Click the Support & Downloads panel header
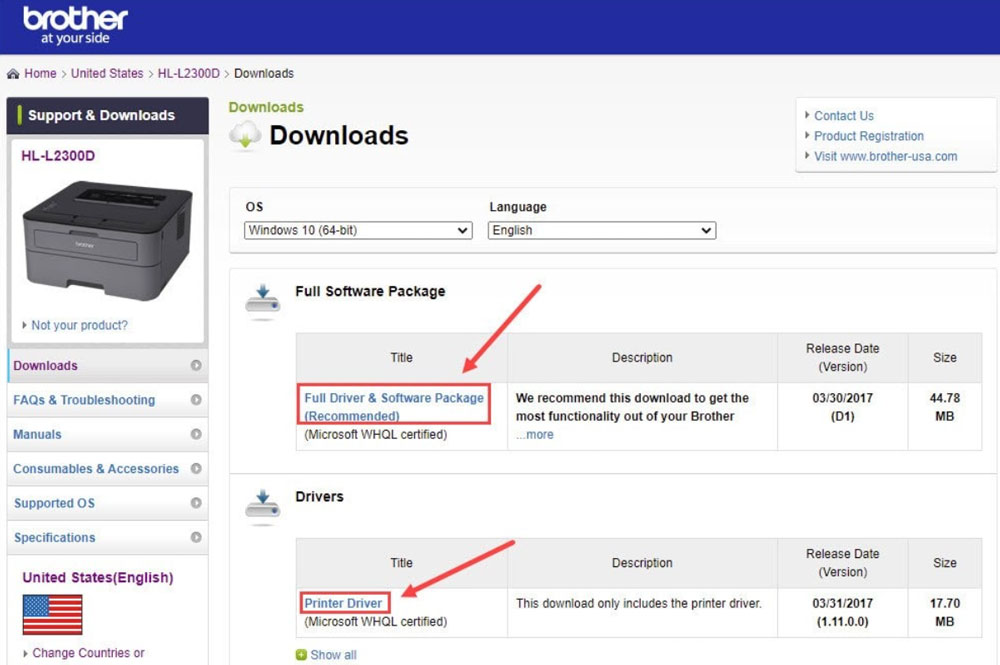This screenshot has width=1000, height=665. (x=107, y=115)
